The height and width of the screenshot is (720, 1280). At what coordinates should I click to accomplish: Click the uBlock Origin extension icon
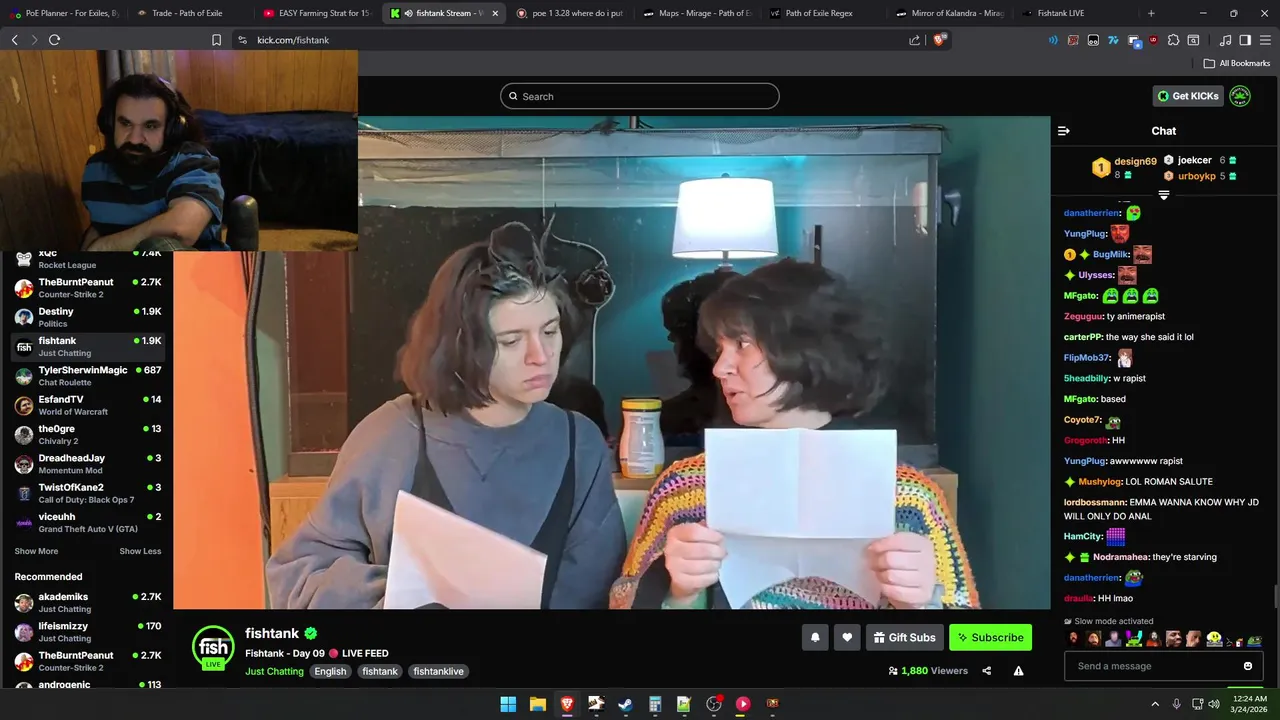pyautogui.click(x=1153, y=40)
